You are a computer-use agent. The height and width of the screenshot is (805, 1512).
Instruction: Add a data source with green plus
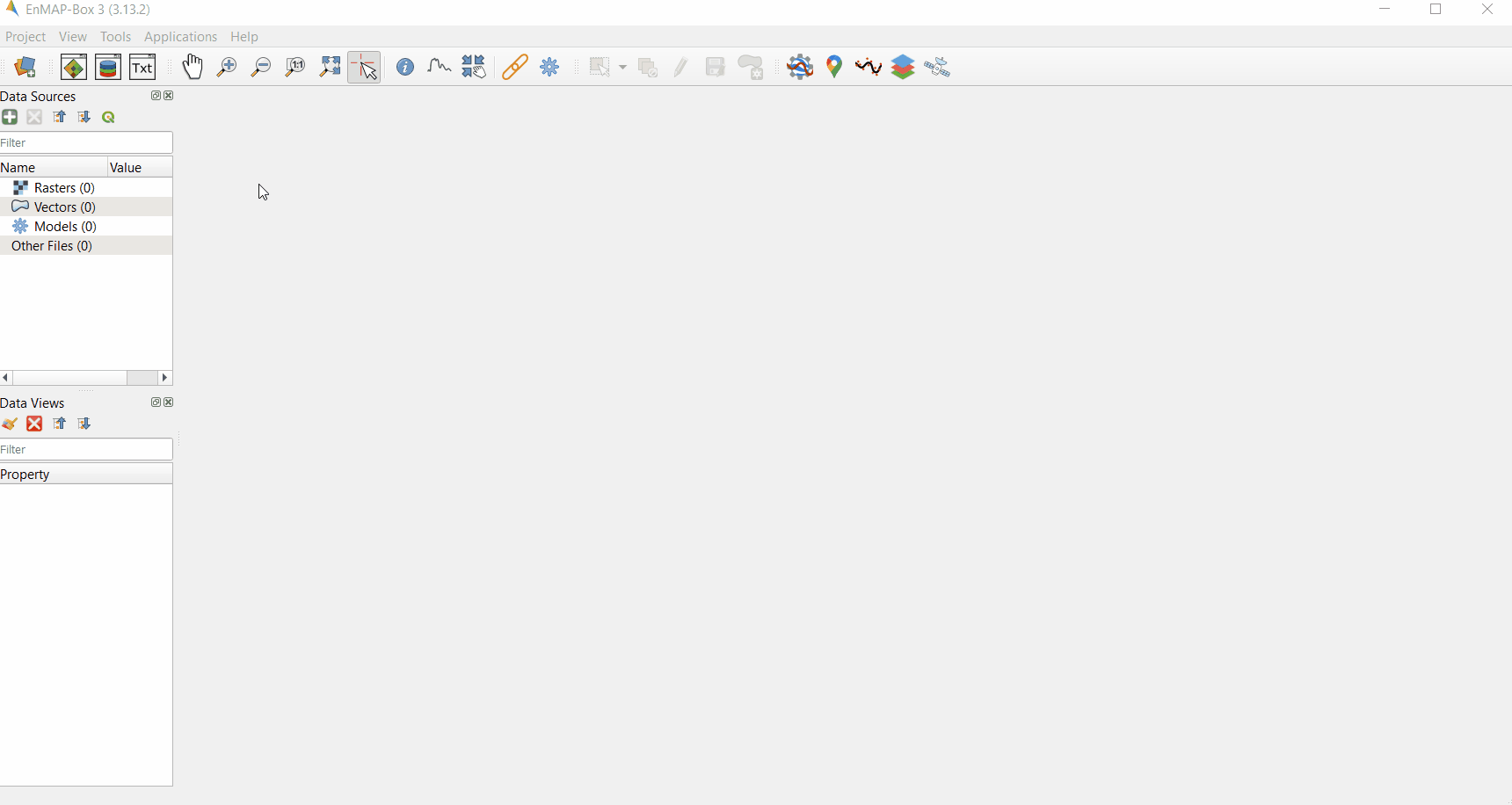pyautogui.click(x=10, y=117)
